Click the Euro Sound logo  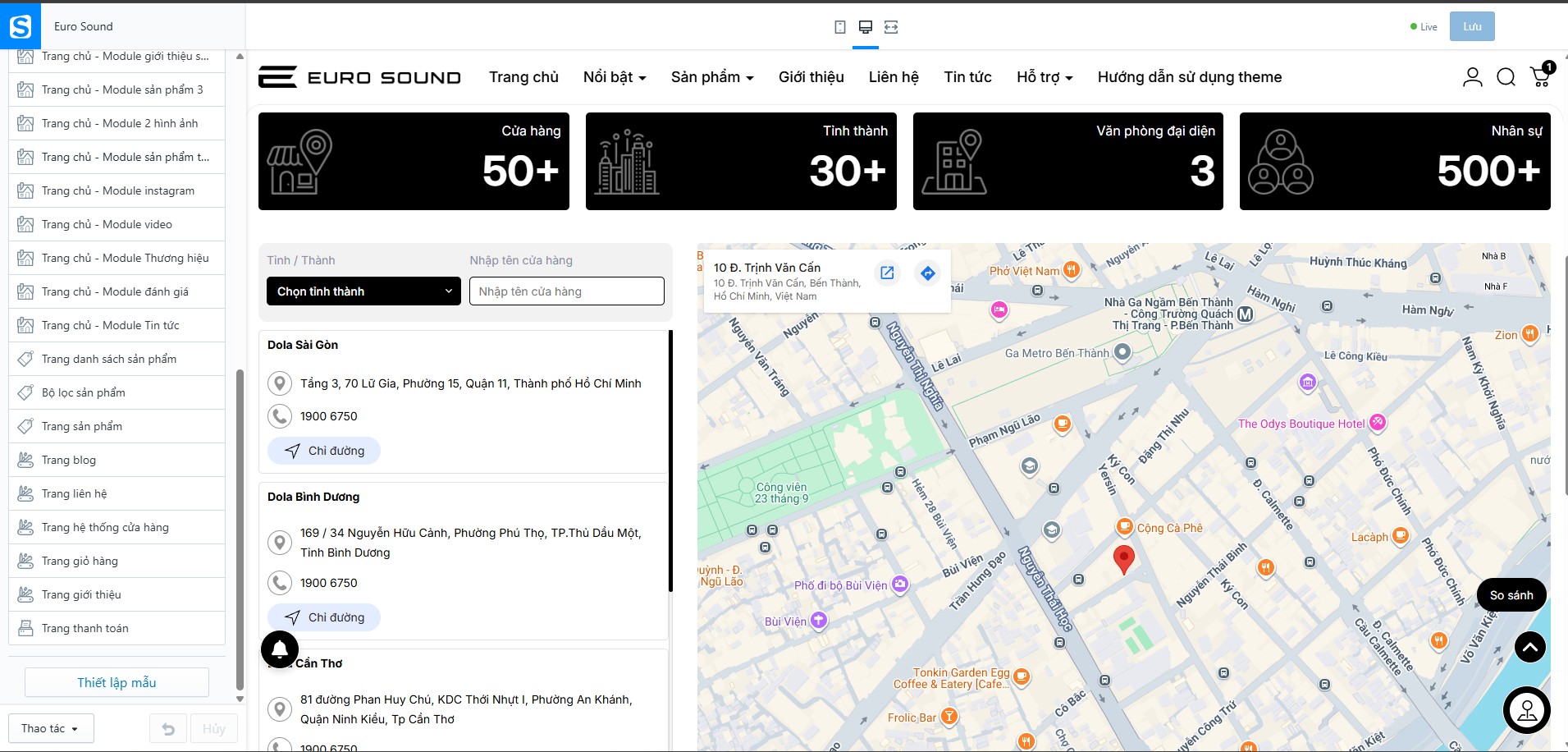coord(359,77)
